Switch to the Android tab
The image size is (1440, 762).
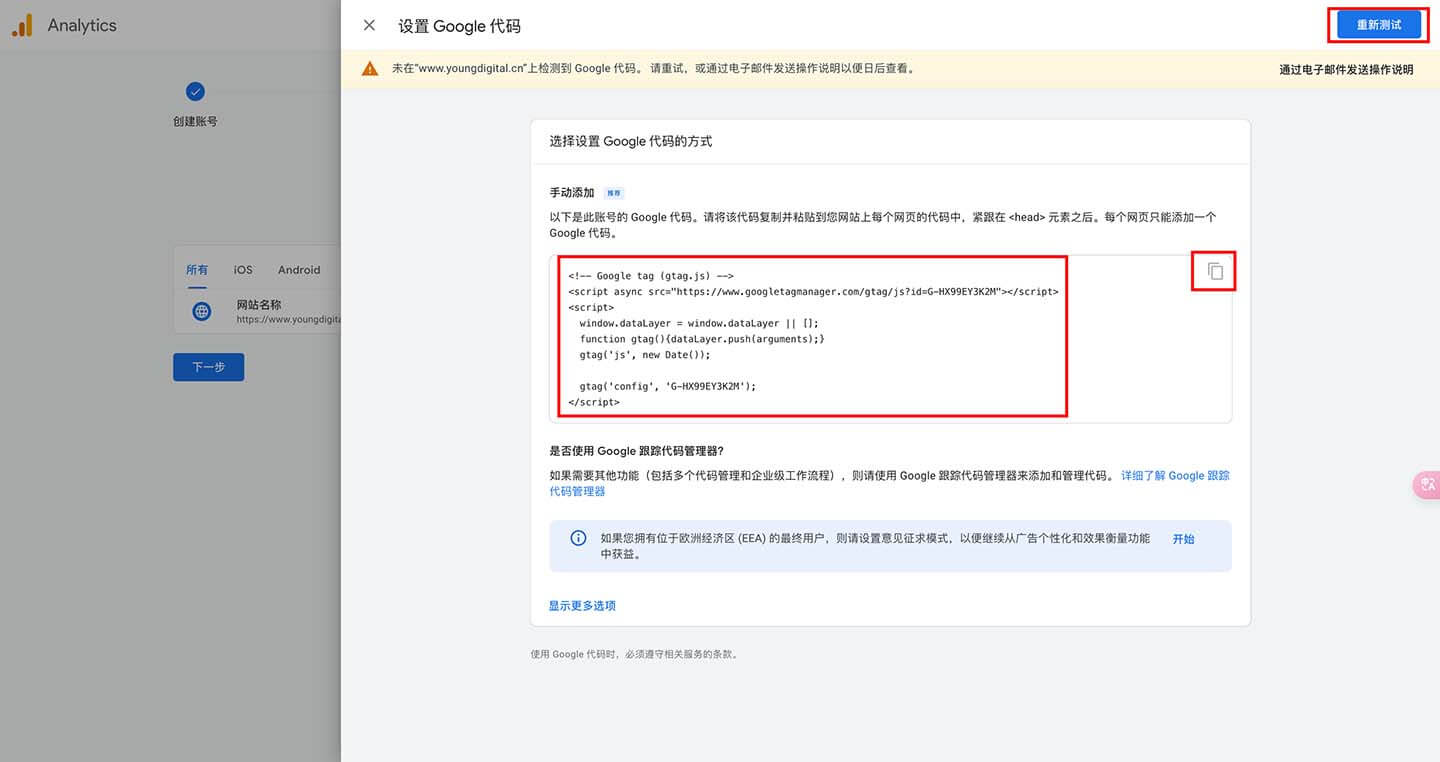[x=299, y=270]
